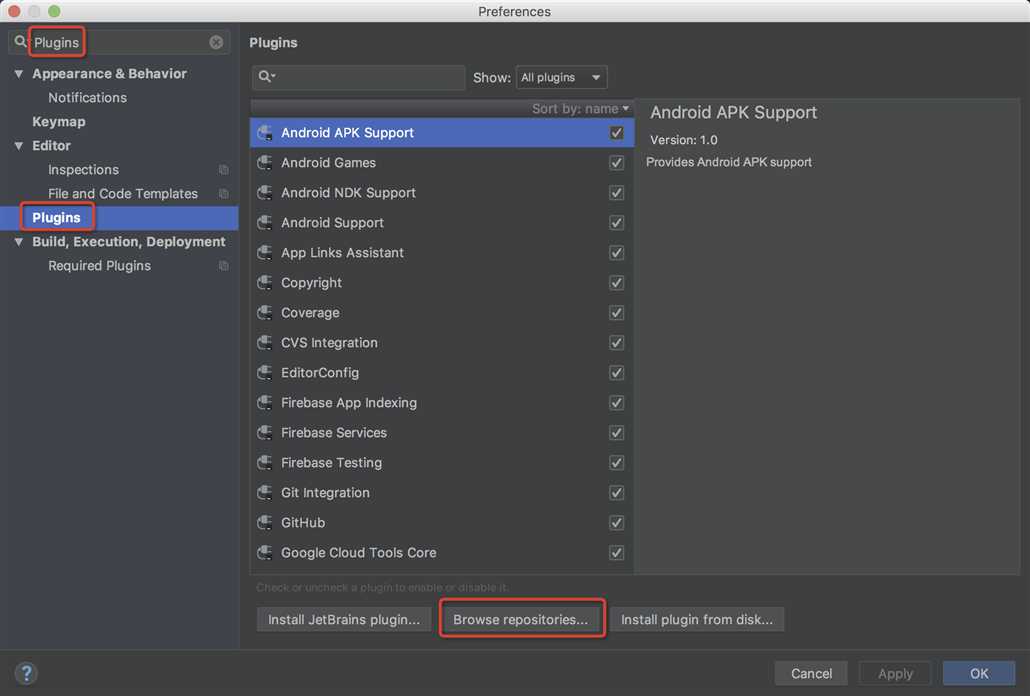Click the search magnifier icon in the sidebar

(x=20, y=41)
